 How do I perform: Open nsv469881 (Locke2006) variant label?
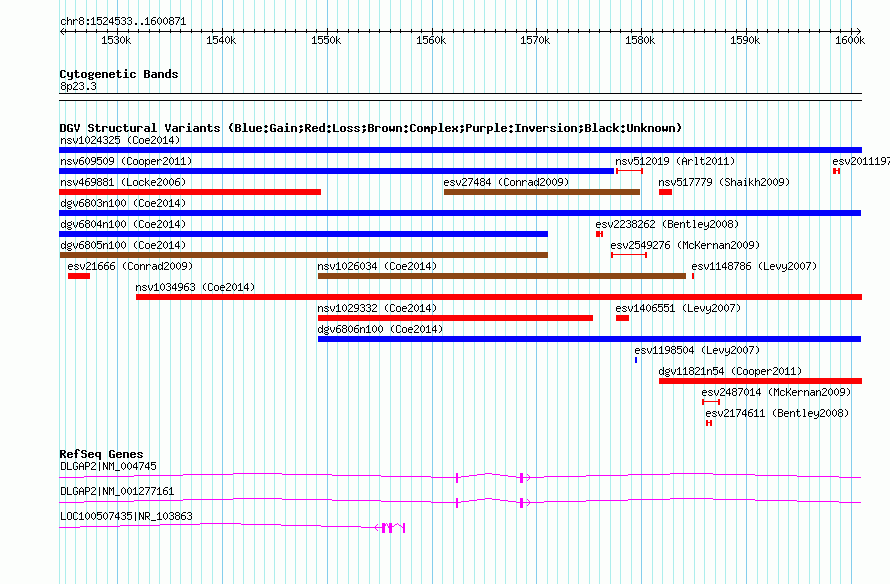tap(123, 182)
